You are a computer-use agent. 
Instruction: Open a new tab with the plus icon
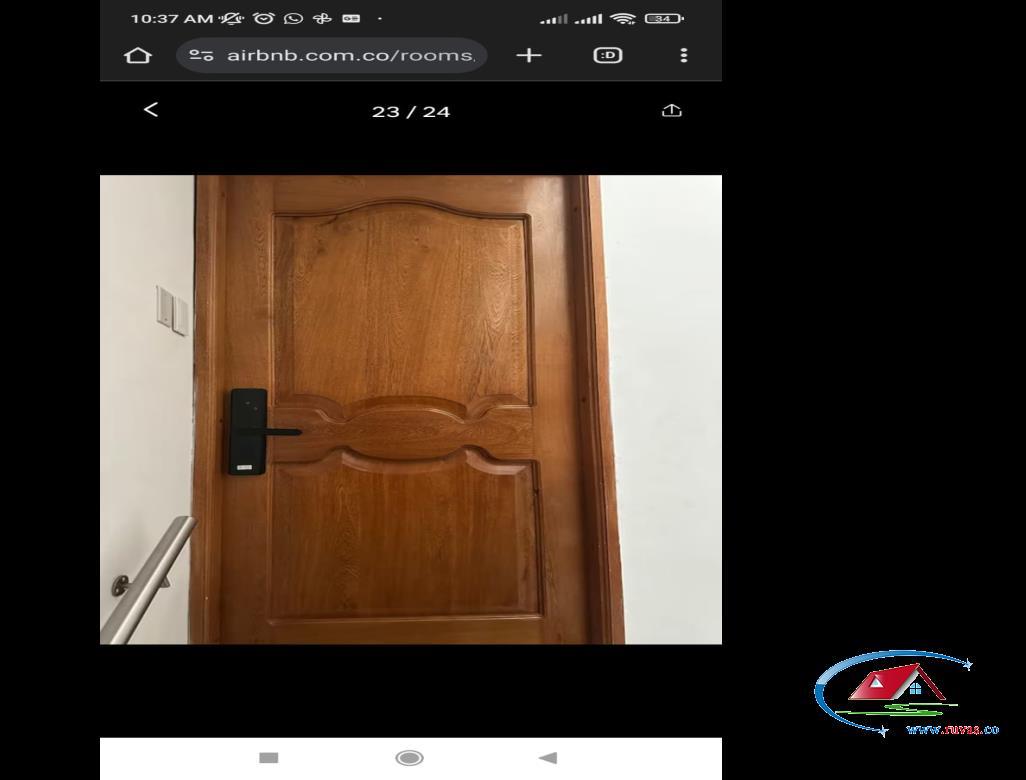pyautogui.click(x=529, y=56)
